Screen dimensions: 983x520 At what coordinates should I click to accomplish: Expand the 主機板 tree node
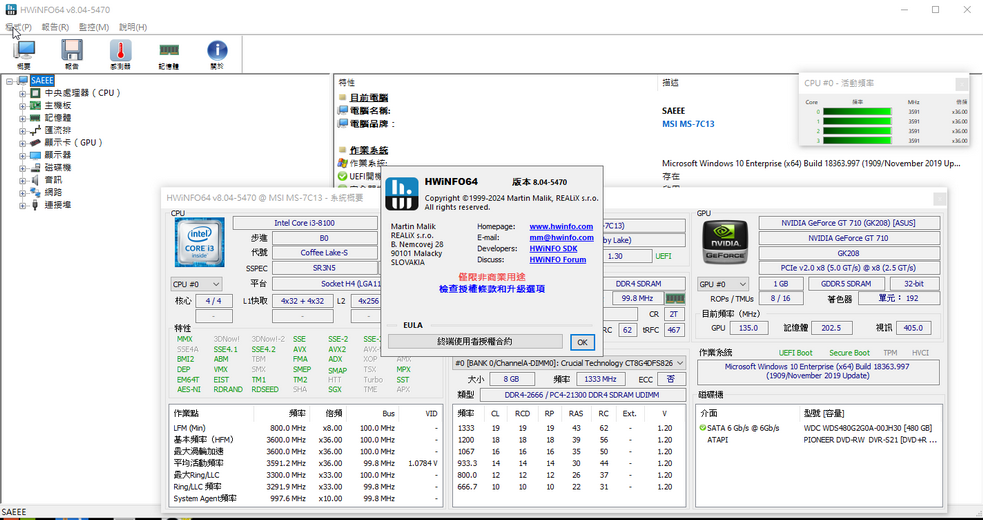[23, 105]
